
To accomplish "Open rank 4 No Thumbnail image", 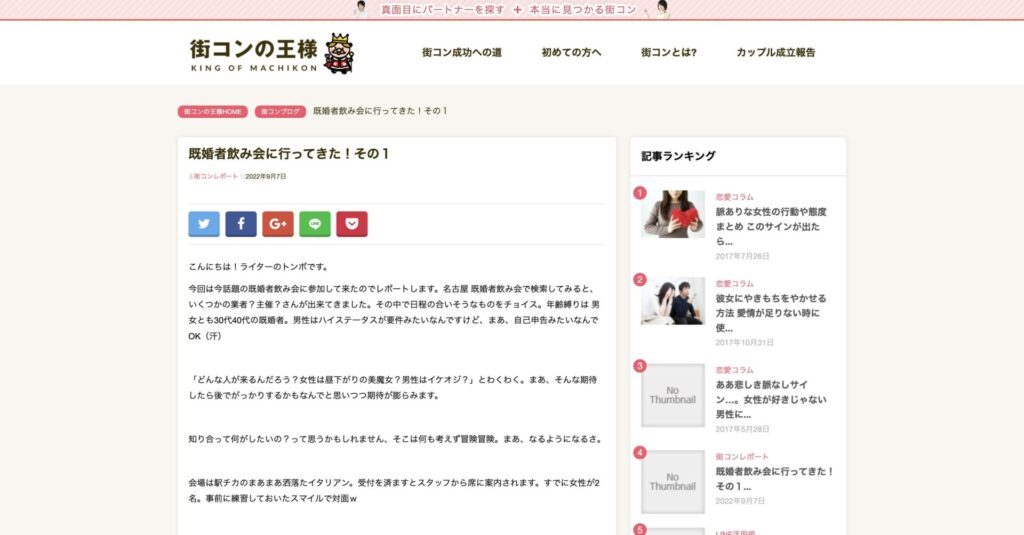I will (673, 482).
